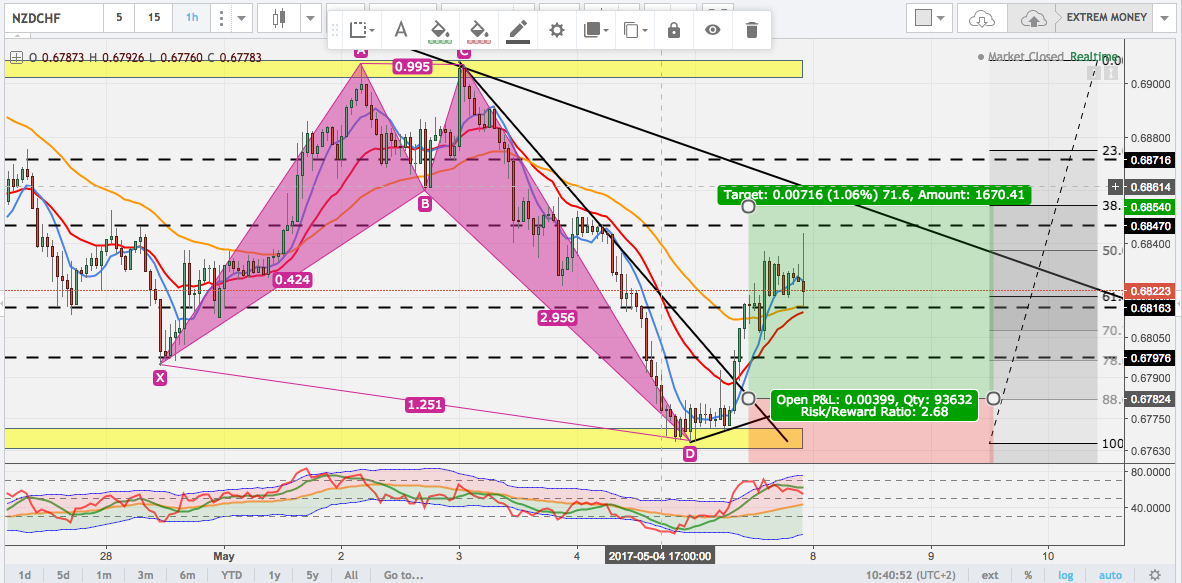Open background fill color (green bucket)
1182x583 pixels.
pos(438,30)
